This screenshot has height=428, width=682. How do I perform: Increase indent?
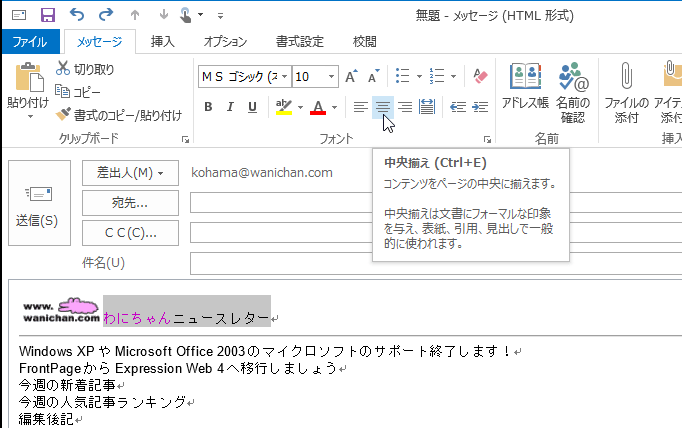click(x=480, y=107)
